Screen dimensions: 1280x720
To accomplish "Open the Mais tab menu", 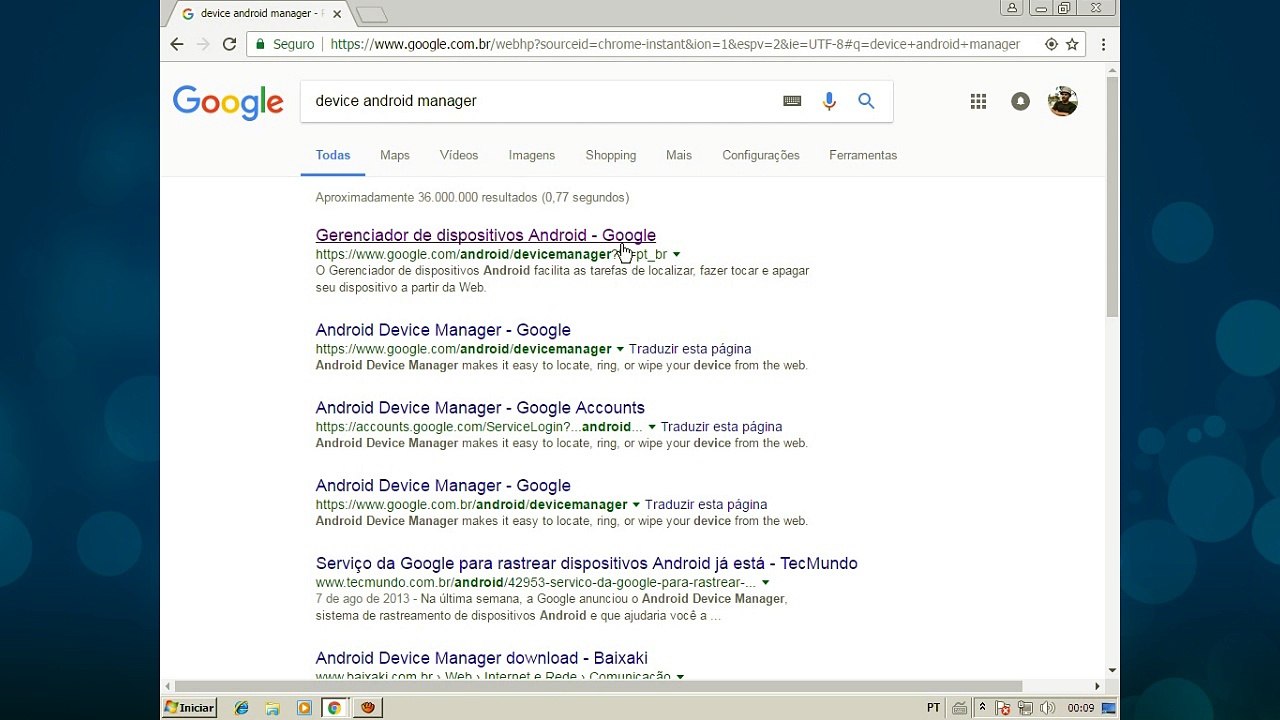I will pyautogui.click(x=679, y=155).
